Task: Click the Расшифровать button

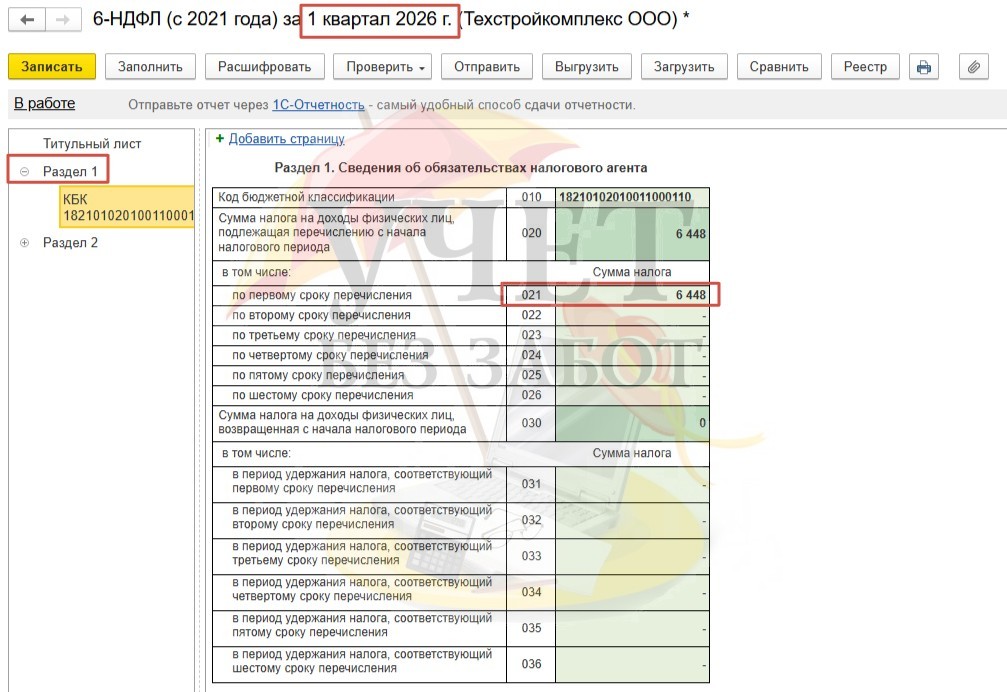Action: pyautogui.click(x=265, y=67)
